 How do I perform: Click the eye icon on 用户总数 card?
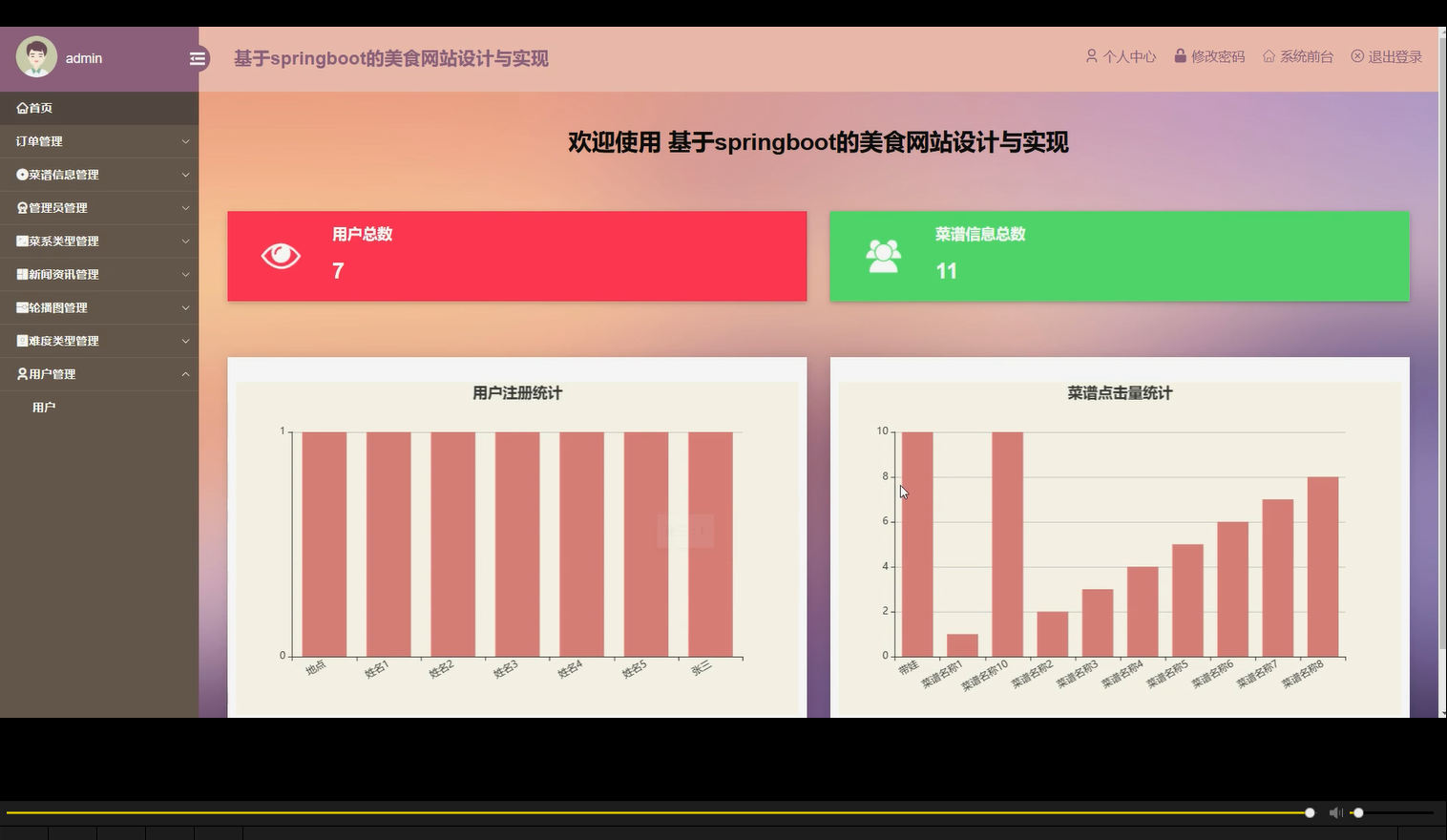coord(281,256)
